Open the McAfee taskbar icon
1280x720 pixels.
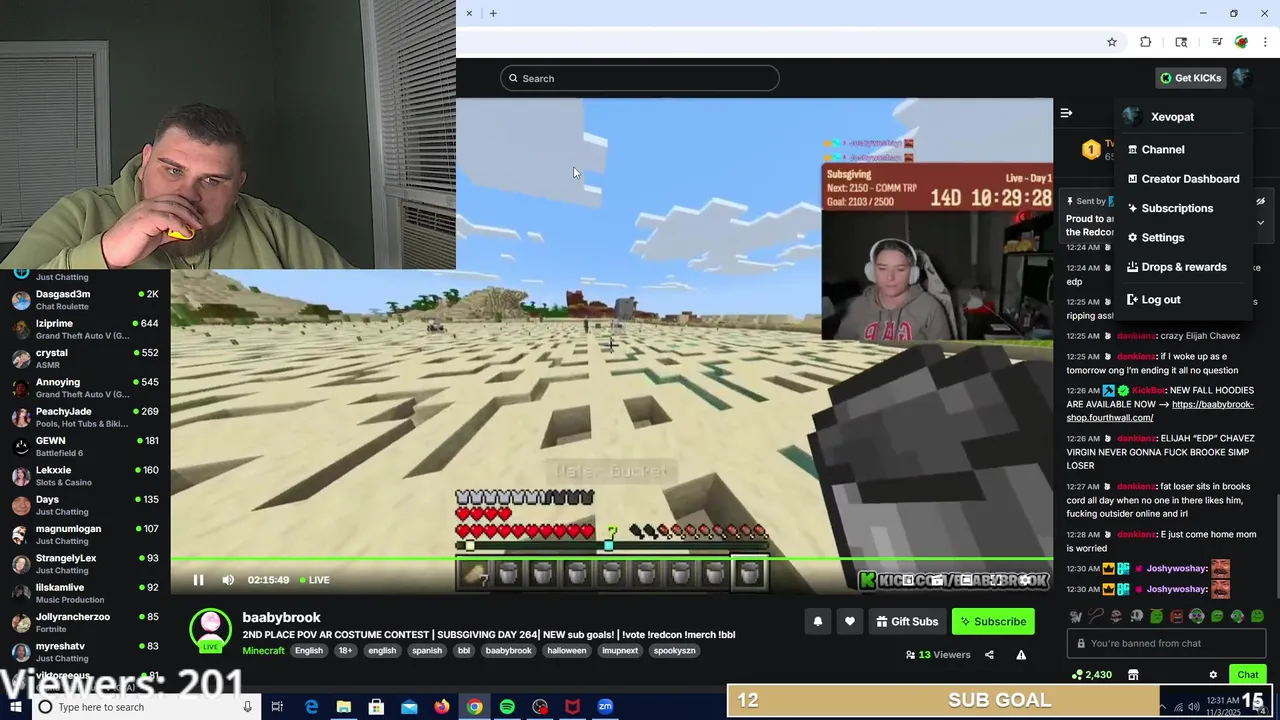pyautogui.click(x=572, y=707)
